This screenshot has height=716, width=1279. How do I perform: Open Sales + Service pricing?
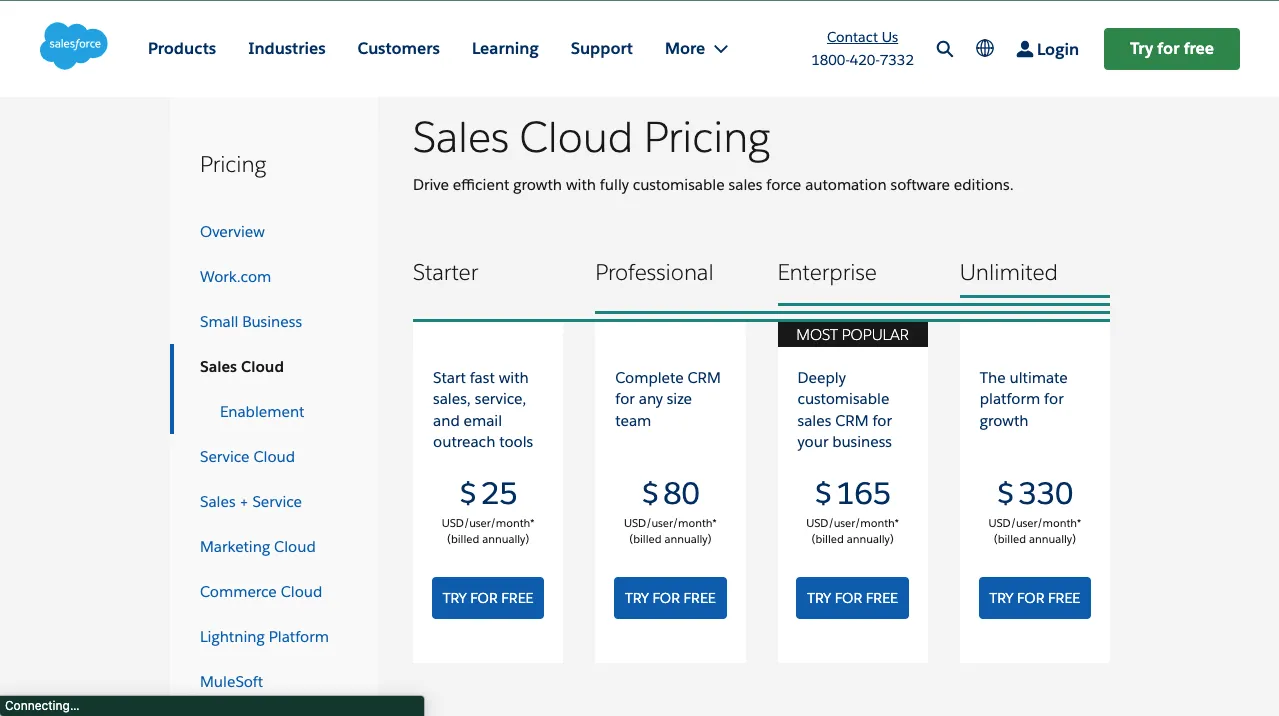pos(251,502)
